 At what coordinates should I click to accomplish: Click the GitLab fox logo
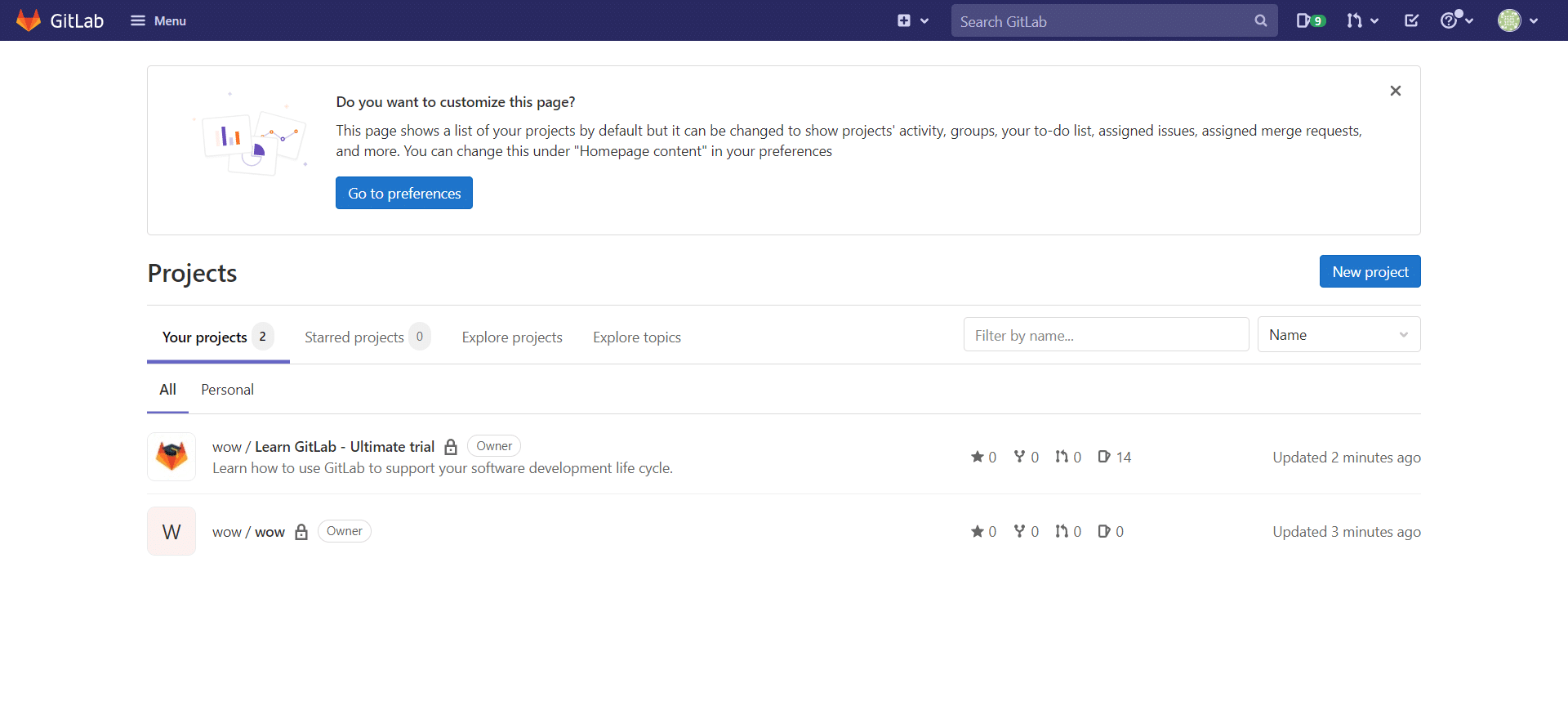[29, 20]
